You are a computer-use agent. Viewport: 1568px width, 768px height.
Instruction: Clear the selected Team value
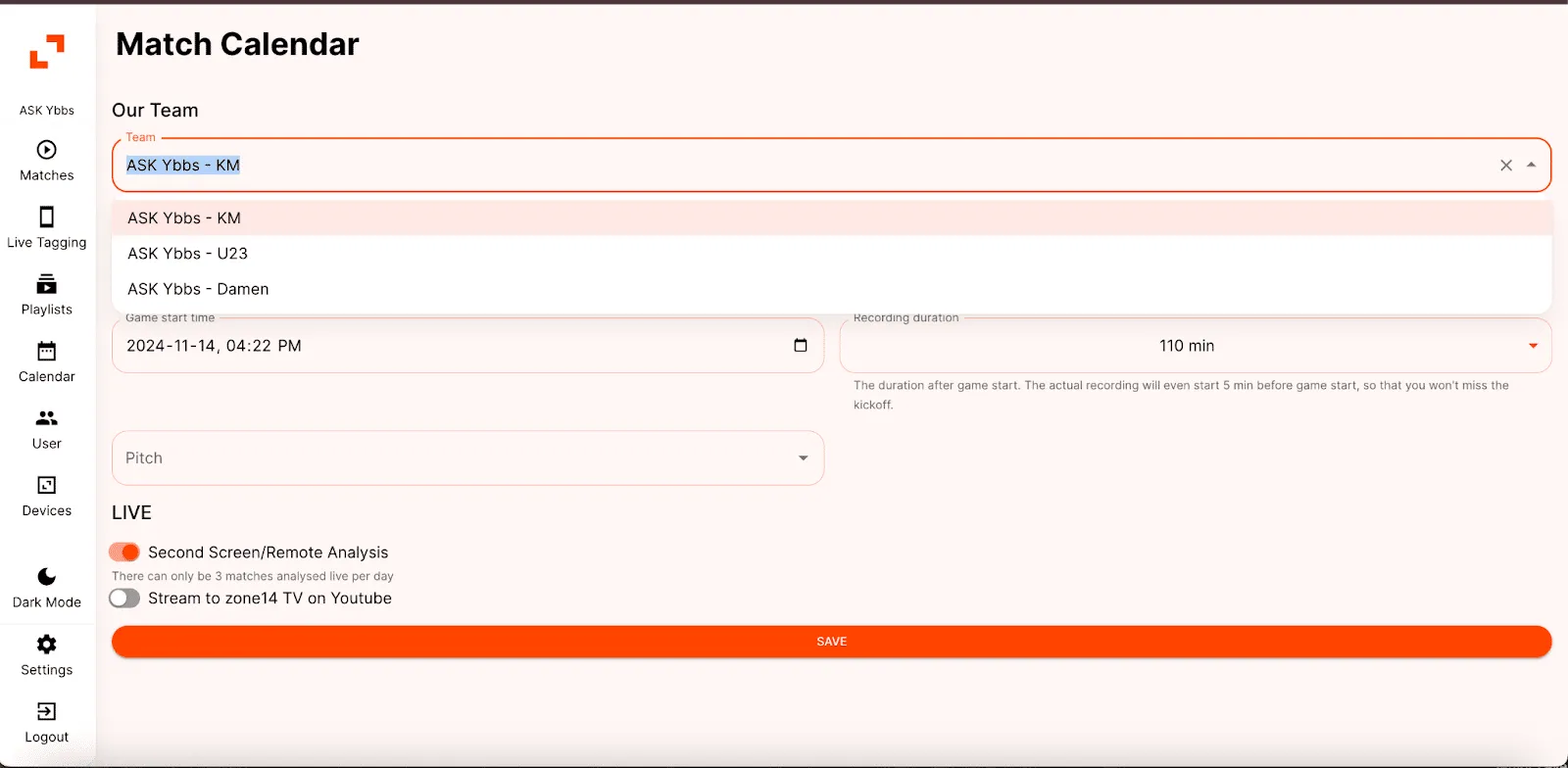point(1506,166)
